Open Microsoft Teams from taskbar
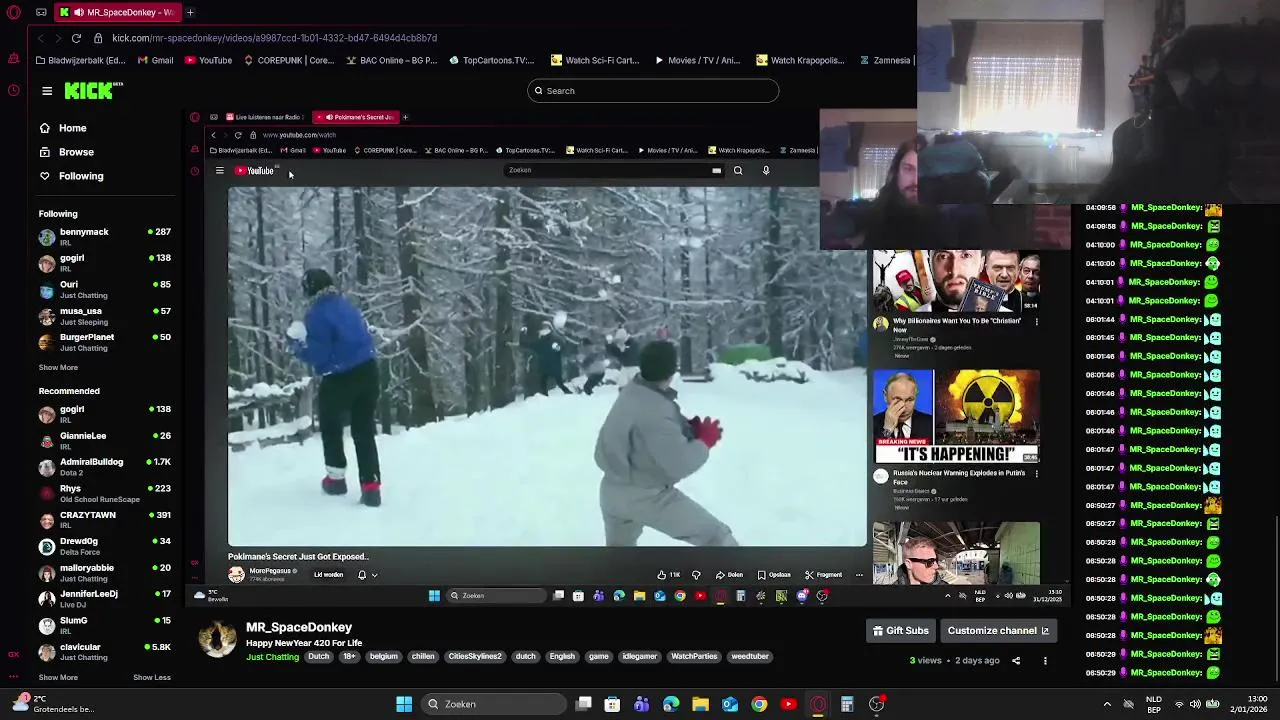The width and height of the screenshot is (1280, 720). click(642, 704)
